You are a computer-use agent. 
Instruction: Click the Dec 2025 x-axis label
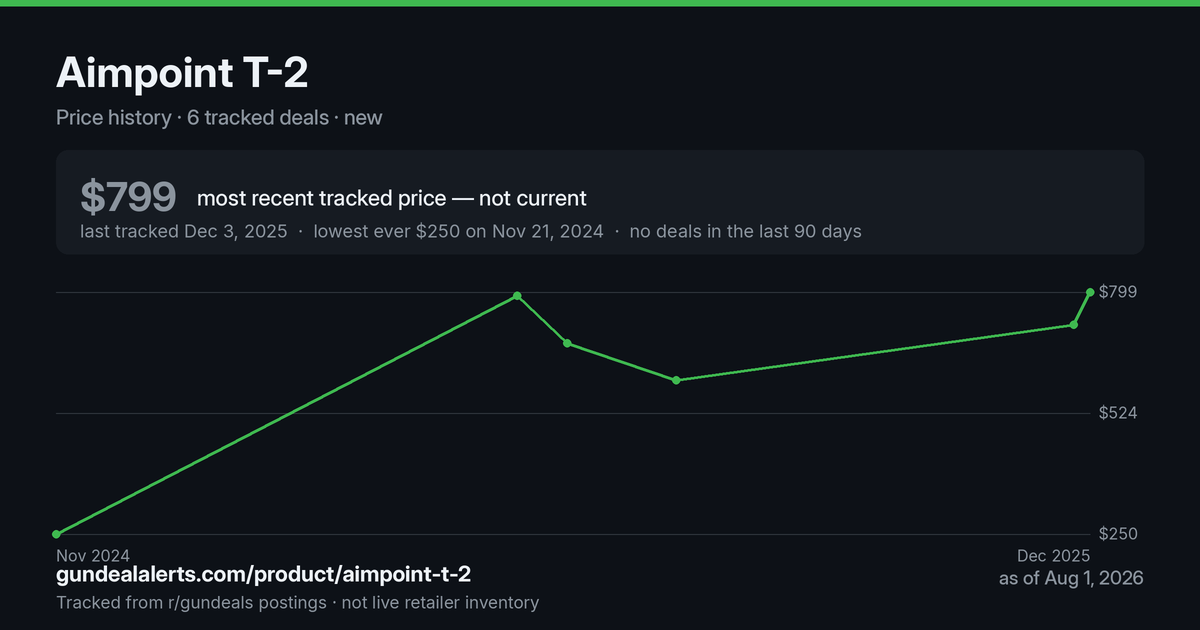1054,555
